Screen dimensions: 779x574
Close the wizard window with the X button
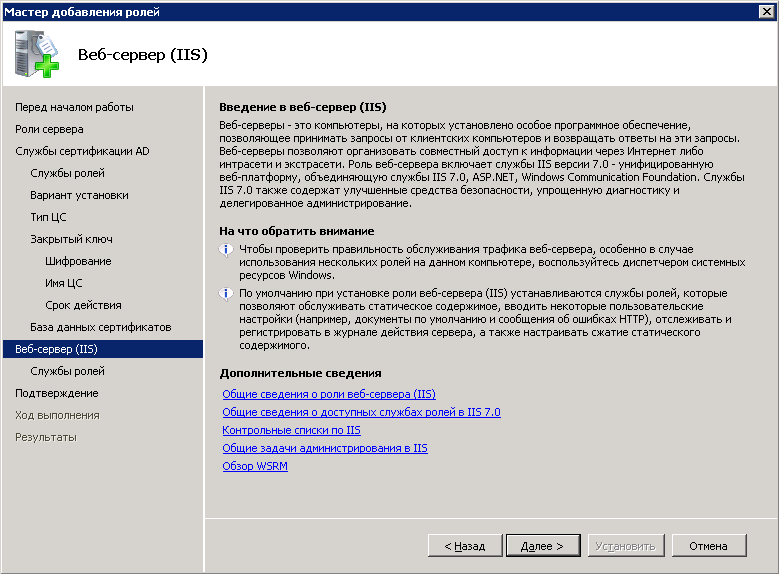[x=766, y=11]
